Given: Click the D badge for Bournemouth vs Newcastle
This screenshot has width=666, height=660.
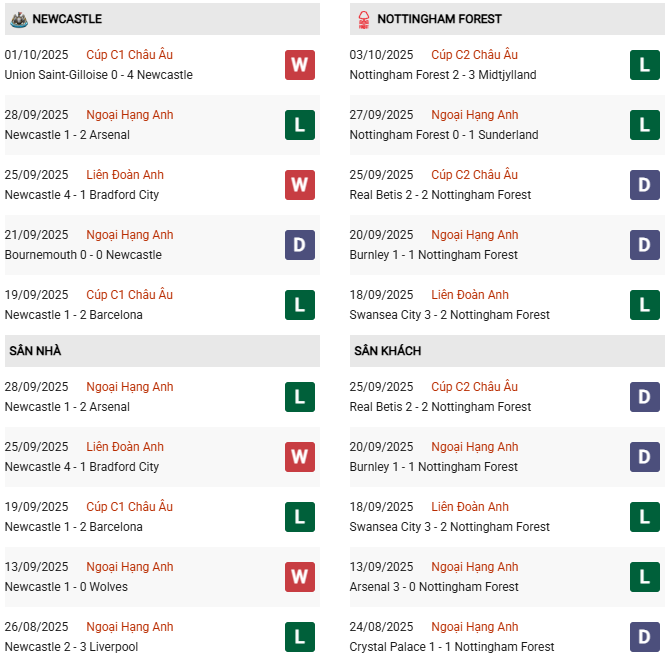Looking at the screenshot, I should tap(299, 245).
